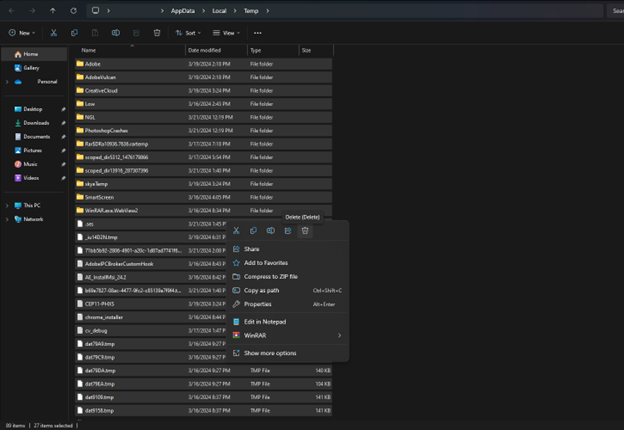Click the Rename icon in context menu
The width and height of the screenshot is (624, 430).
(270, 231)
